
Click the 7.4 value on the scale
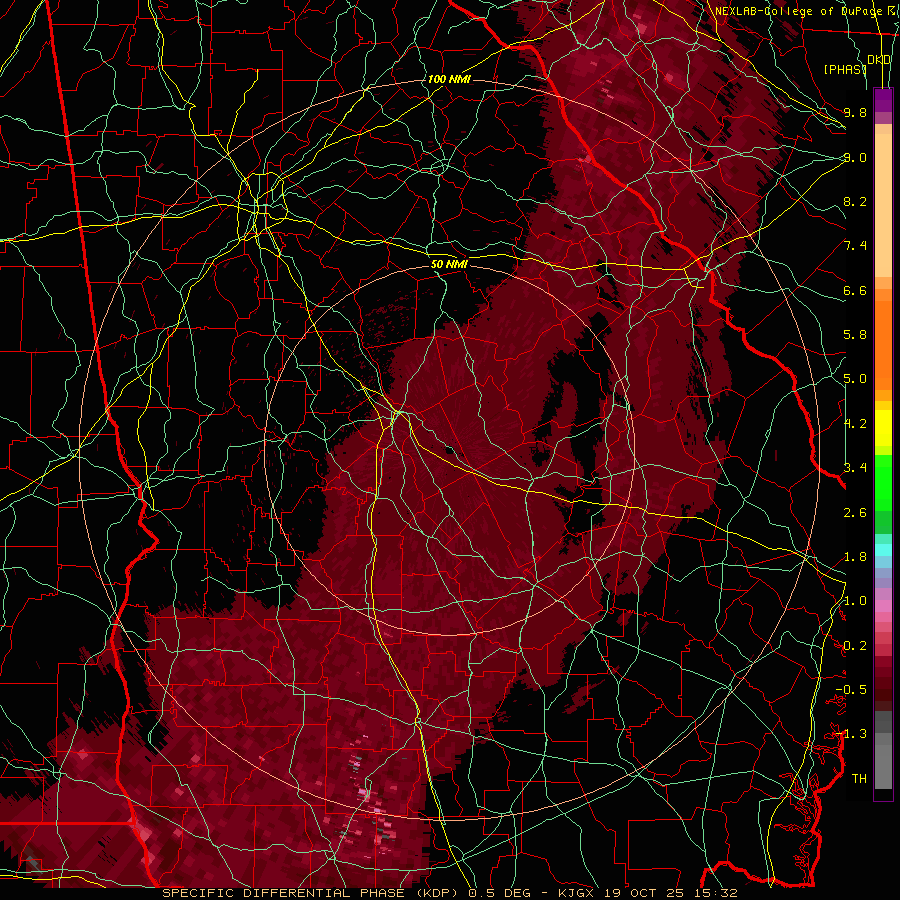pyautogui.click(x=855, y=246)
